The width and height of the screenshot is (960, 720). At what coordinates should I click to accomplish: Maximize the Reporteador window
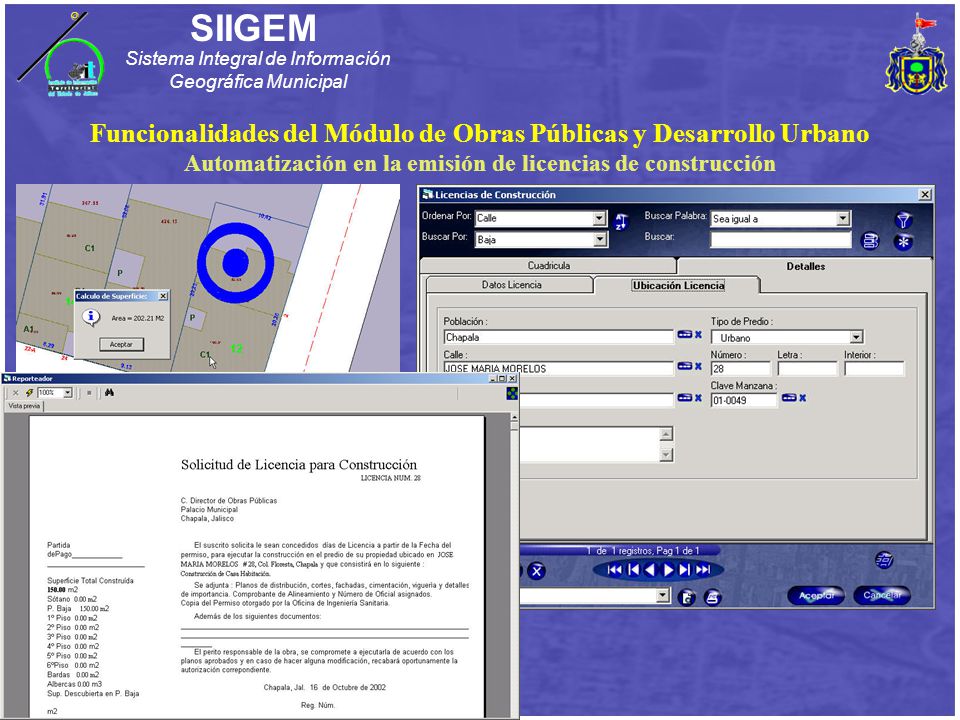[502, 378]
